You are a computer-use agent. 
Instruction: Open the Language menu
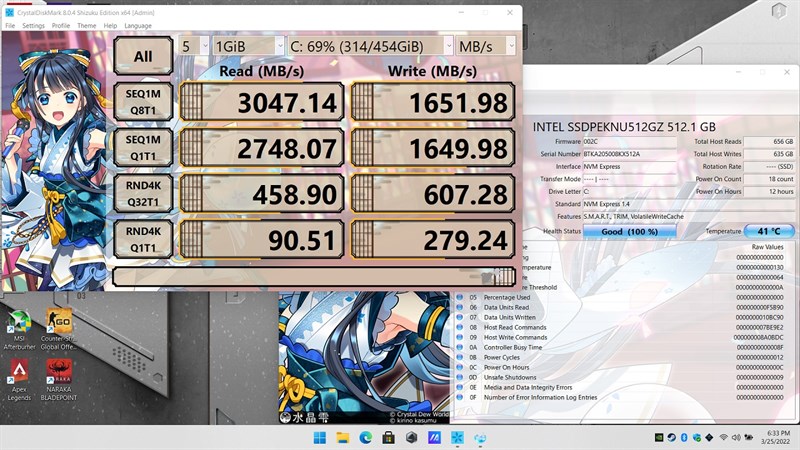138,26
